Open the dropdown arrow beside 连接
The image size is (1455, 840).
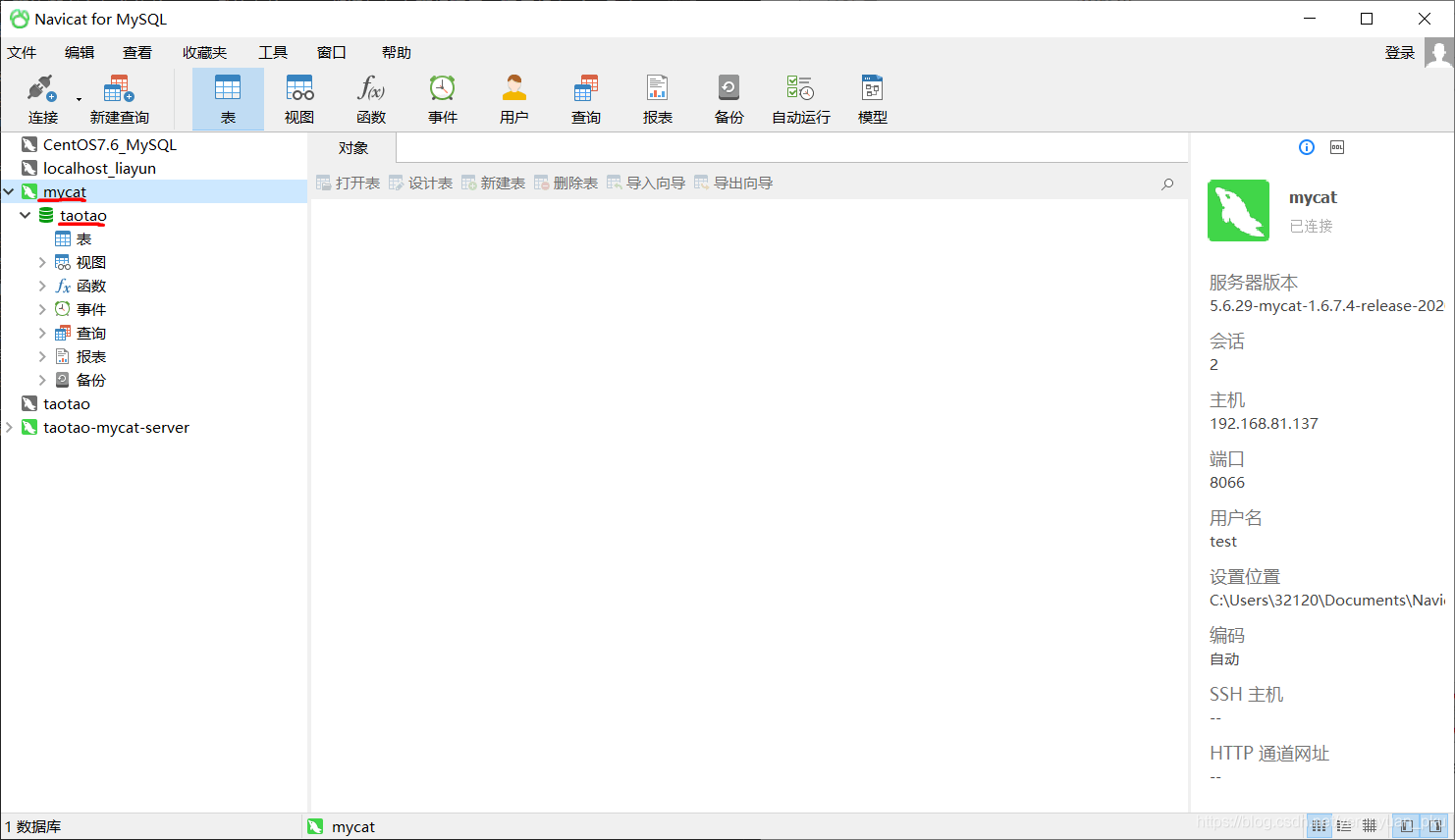coord(79,99)
